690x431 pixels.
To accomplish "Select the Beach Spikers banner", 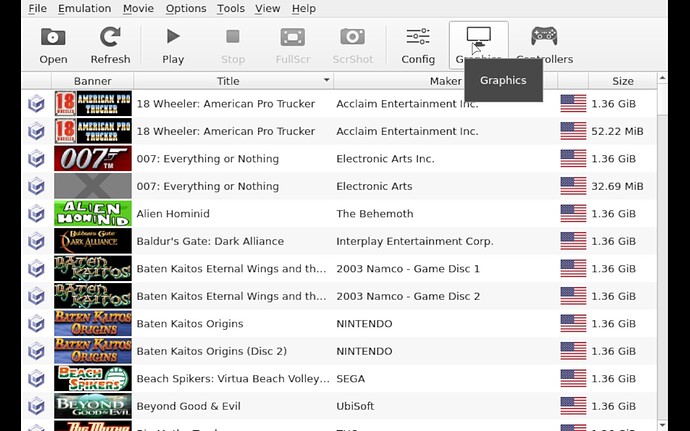I will click(93, 379).
